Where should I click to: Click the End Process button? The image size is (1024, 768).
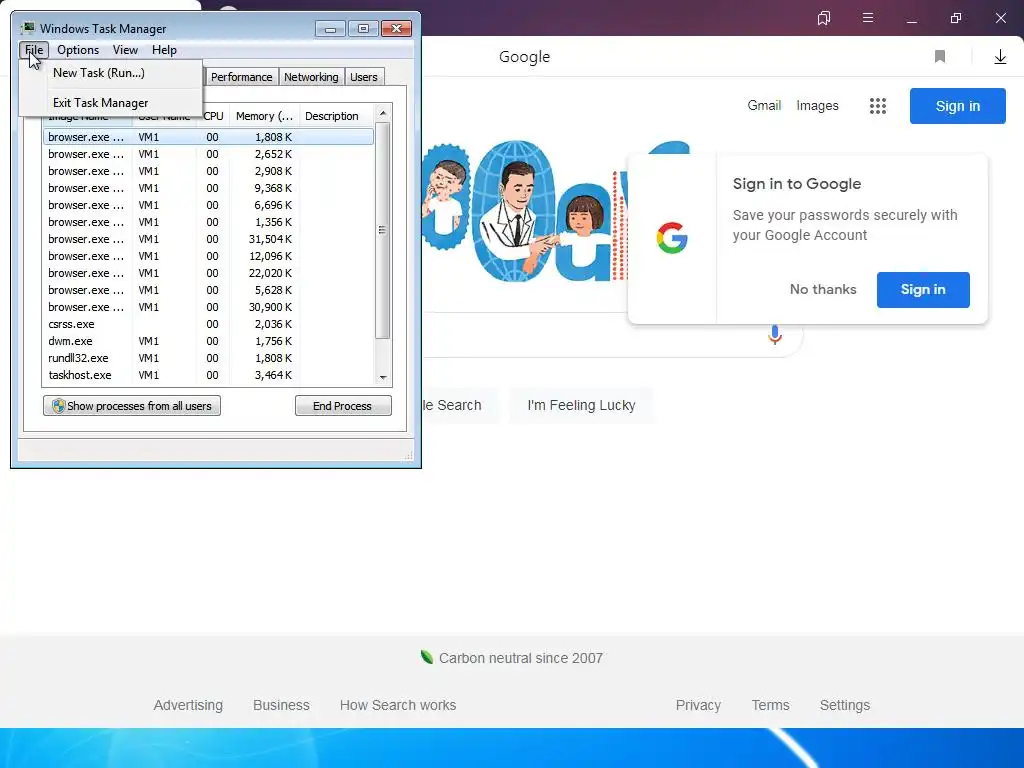343,406
